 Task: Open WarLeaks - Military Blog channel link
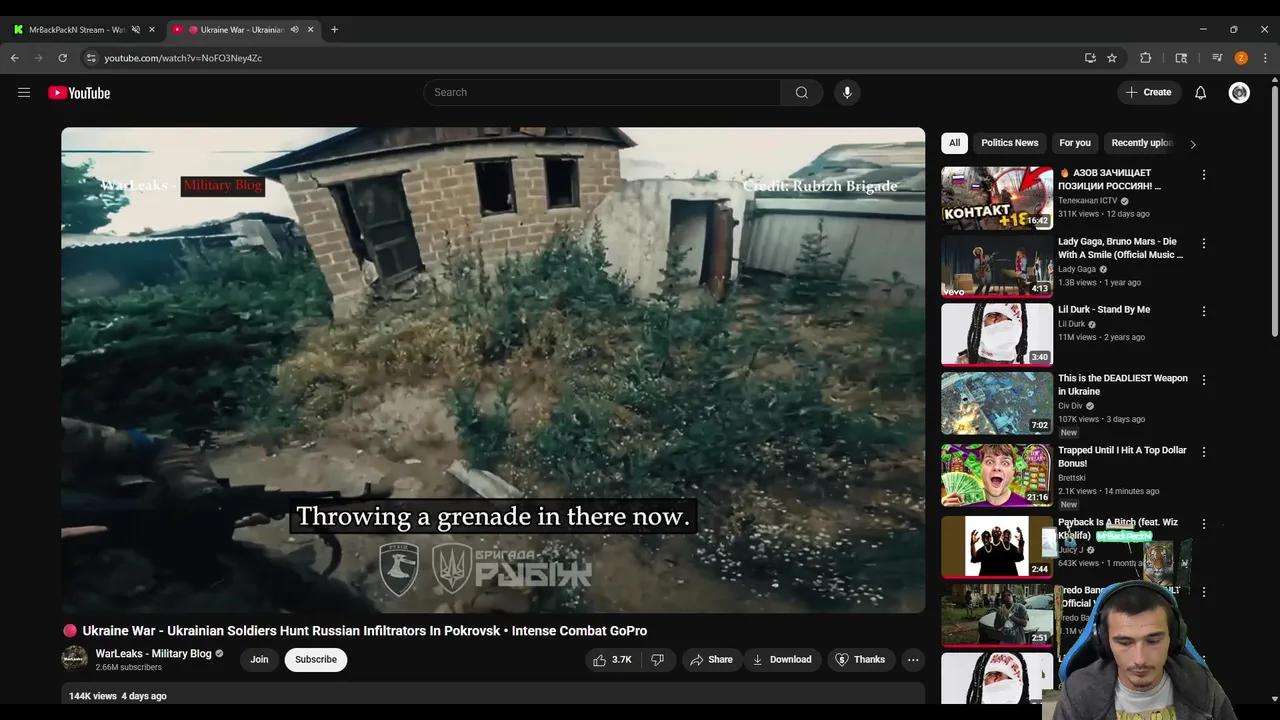[153, 654]
